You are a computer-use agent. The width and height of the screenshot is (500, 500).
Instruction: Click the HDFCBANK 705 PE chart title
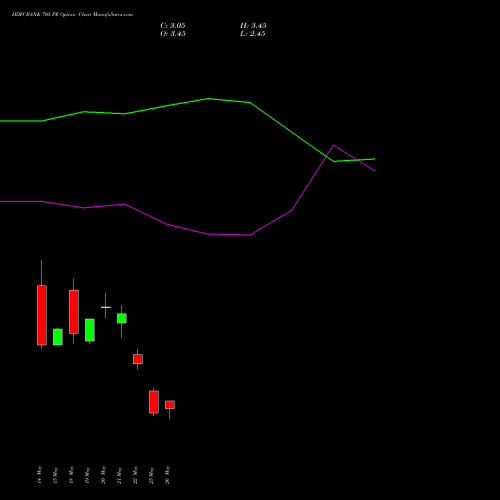click(x=72, y=15)
